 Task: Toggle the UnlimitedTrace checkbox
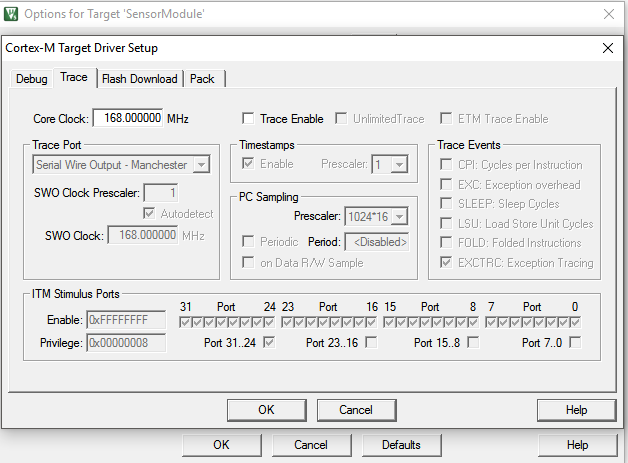(341, 119)
